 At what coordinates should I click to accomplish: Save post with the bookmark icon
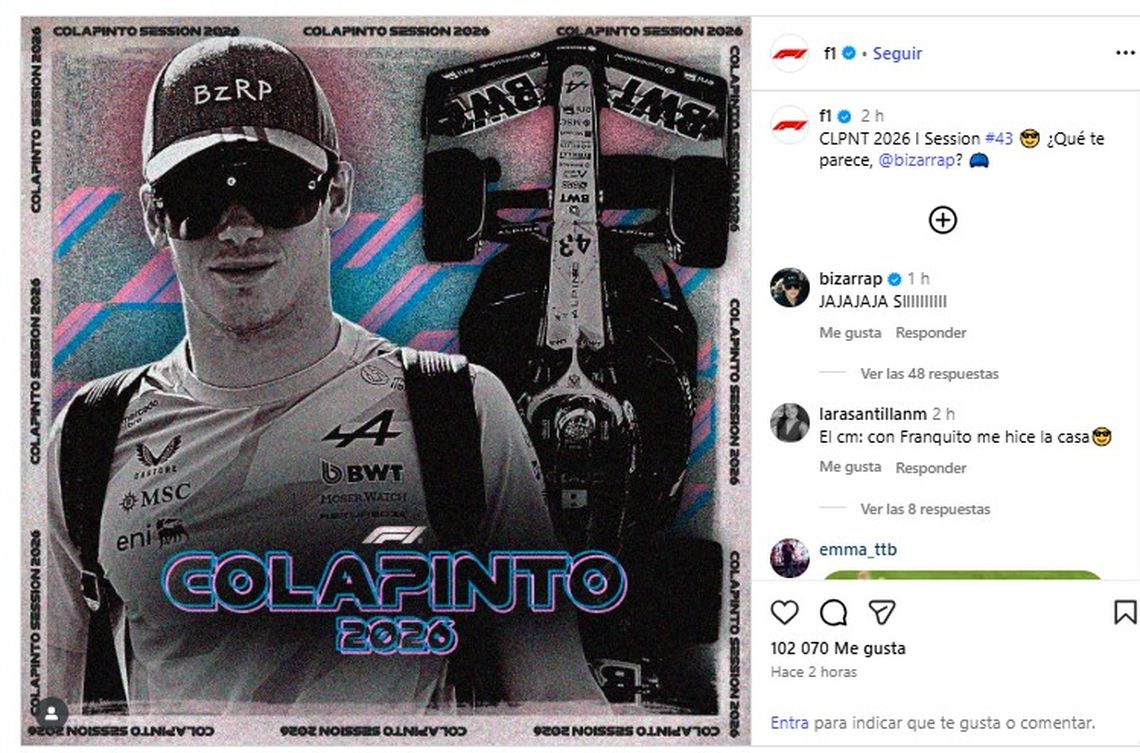tap(1125, 612)
